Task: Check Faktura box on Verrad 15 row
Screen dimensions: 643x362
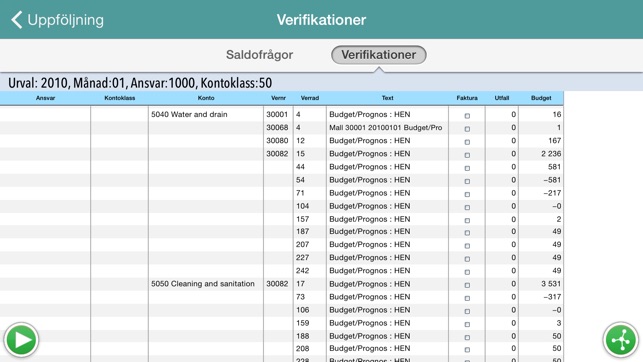Action: coord(467,155)
